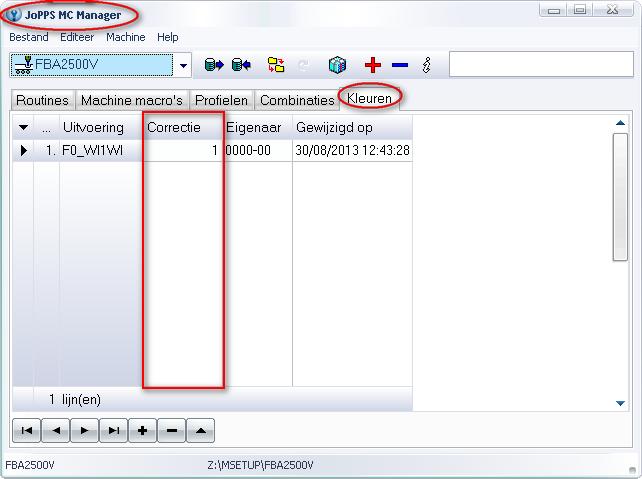Click the 1 lijn(en) footer text

tap(75, 400)
